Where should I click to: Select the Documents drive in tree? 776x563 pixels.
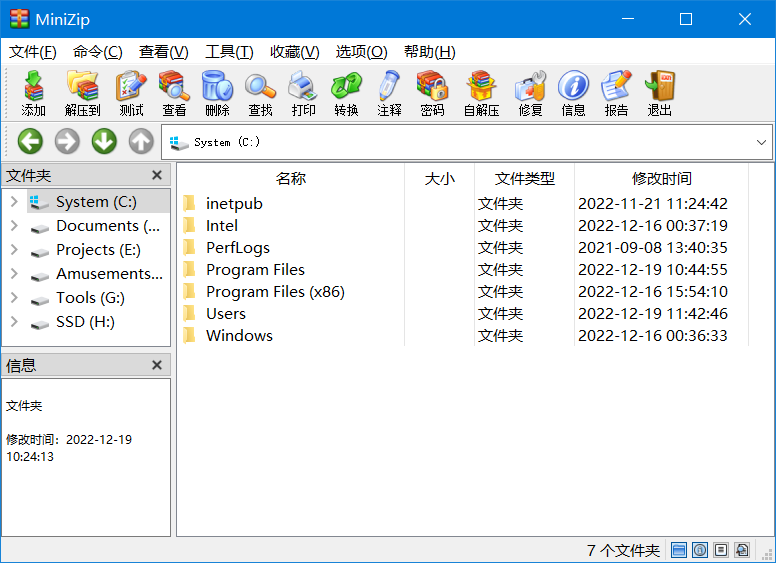click(x=95, y=226)
